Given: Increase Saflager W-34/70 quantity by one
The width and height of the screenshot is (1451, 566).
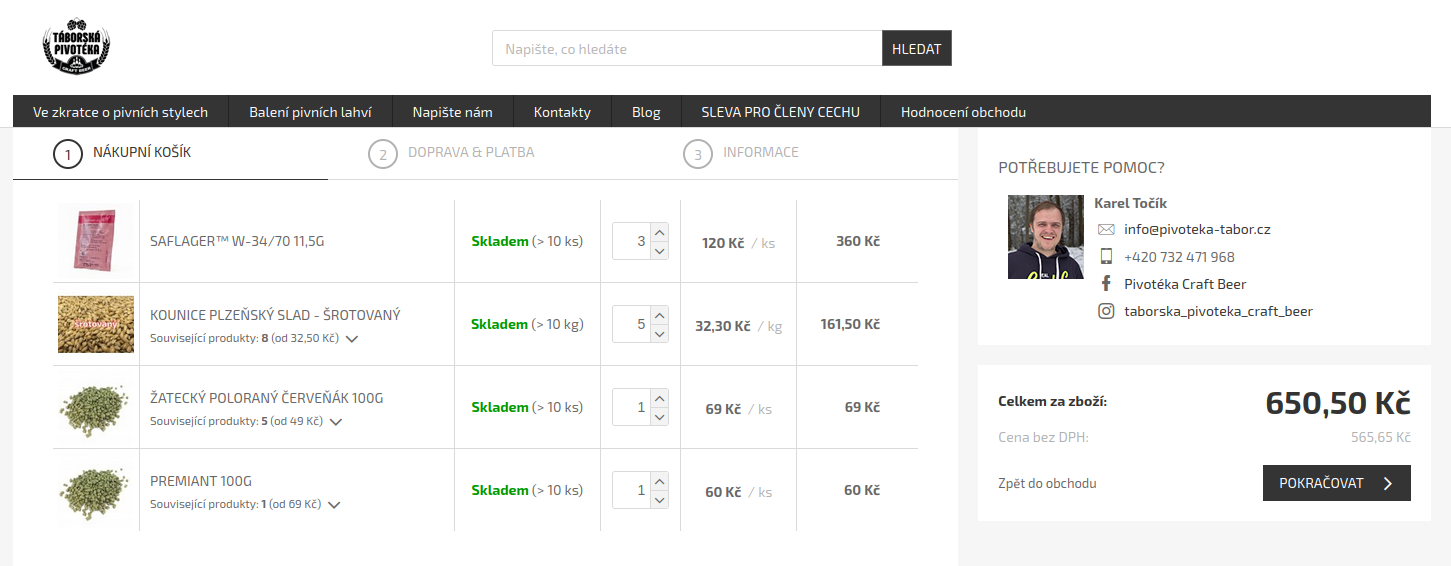Looking at the screenshot, I should tap(659, 233).
